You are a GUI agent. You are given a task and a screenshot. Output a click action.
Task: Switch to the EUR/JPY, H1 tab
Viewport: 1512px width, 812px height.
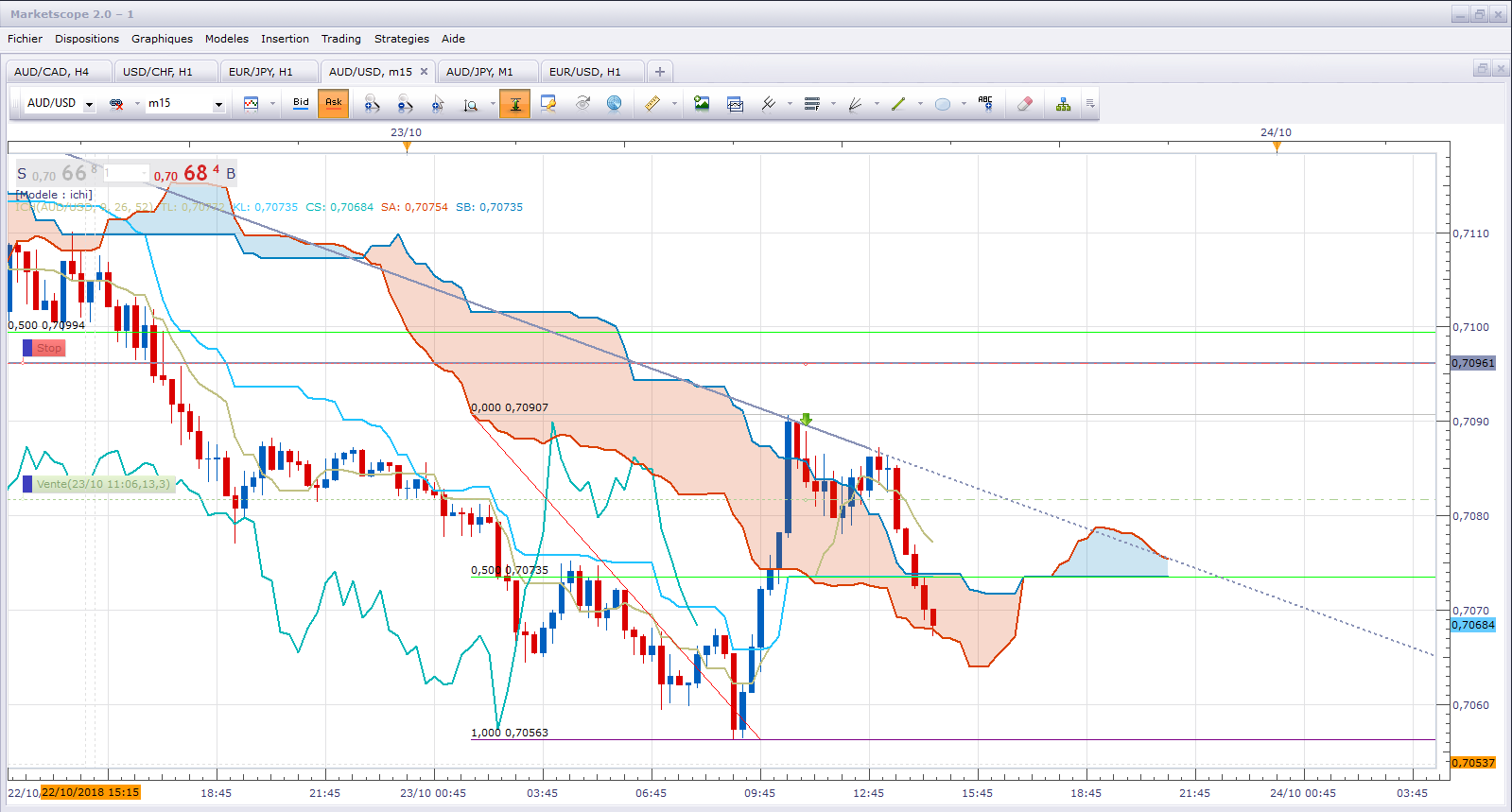coord(269,72)
